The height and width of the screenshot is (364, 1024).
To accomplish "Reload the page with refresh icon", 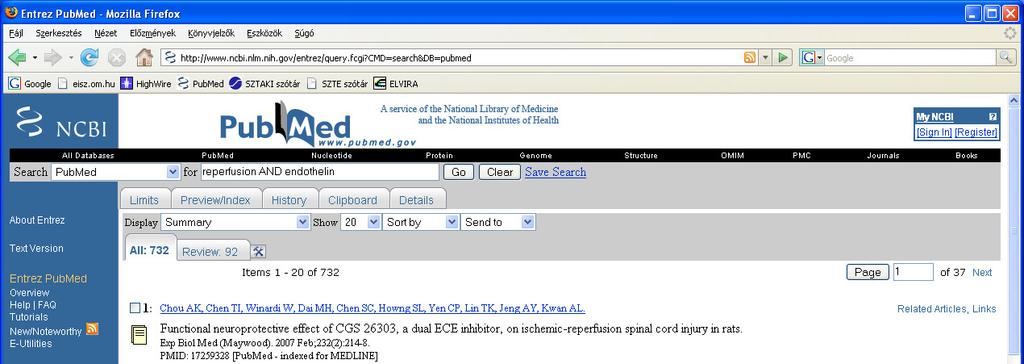I will pos(89,58).
